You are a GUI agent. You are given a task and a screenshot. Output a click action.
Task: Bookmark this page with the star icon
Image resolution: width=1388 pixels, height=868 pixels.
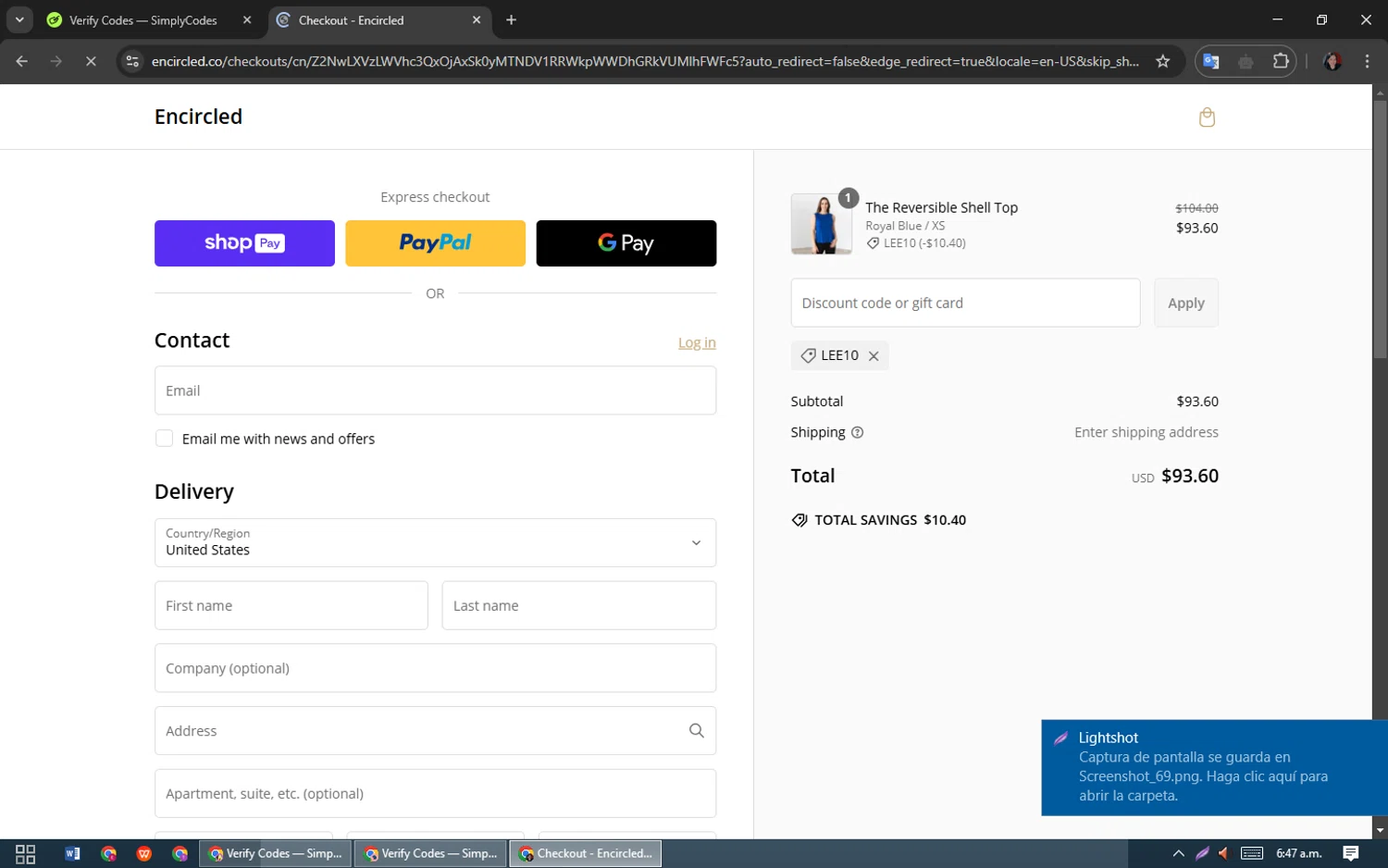[x=1163, y=61]
